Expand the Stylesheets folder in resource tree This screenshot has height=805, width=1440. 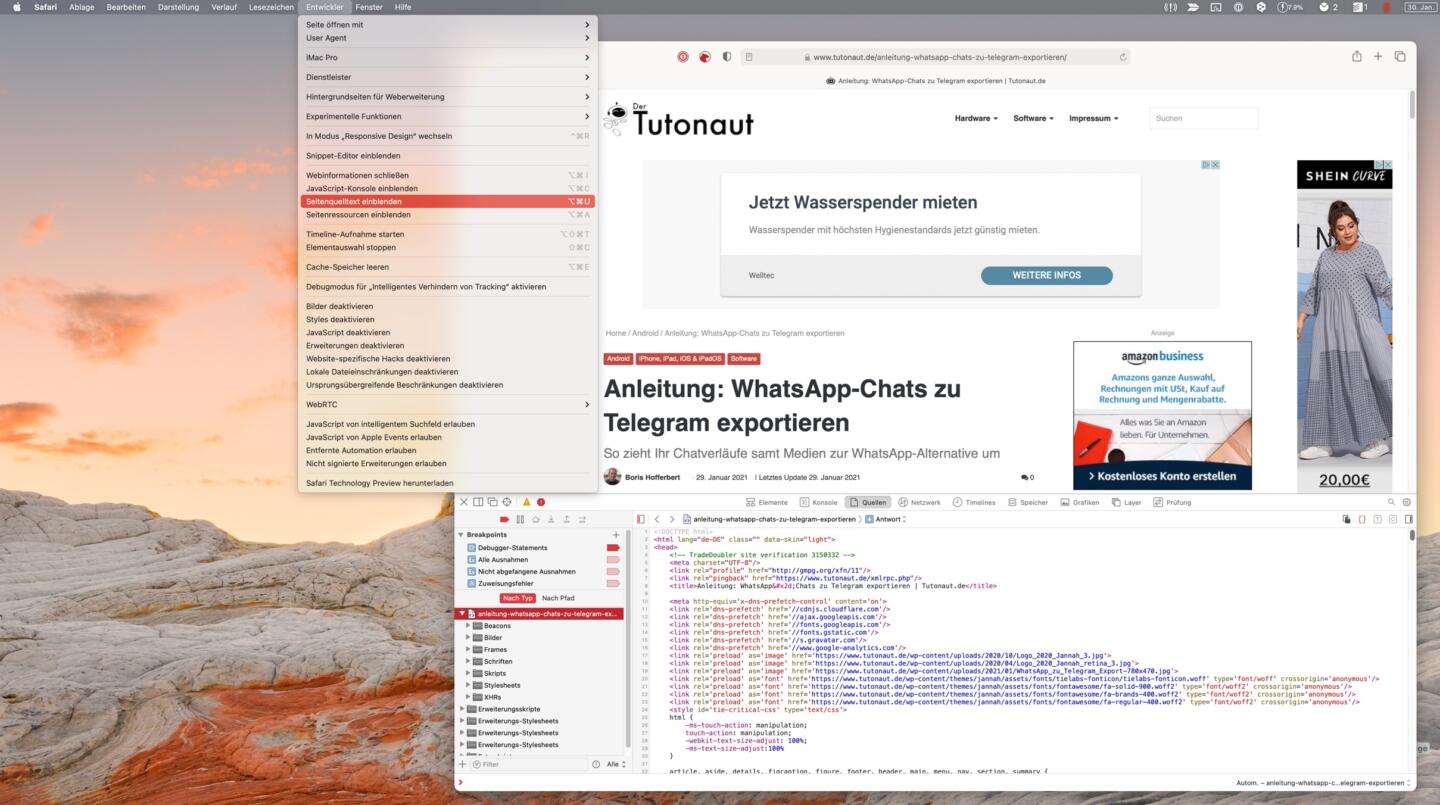[x=468, y=686]
